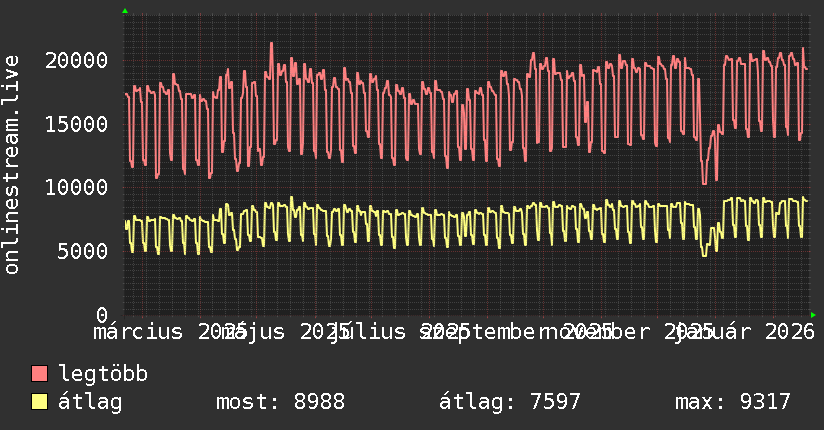Viewport: 824px width, 430px height.
Task: Click the yellow átlag color swatch
Action: tap(39, 402)
